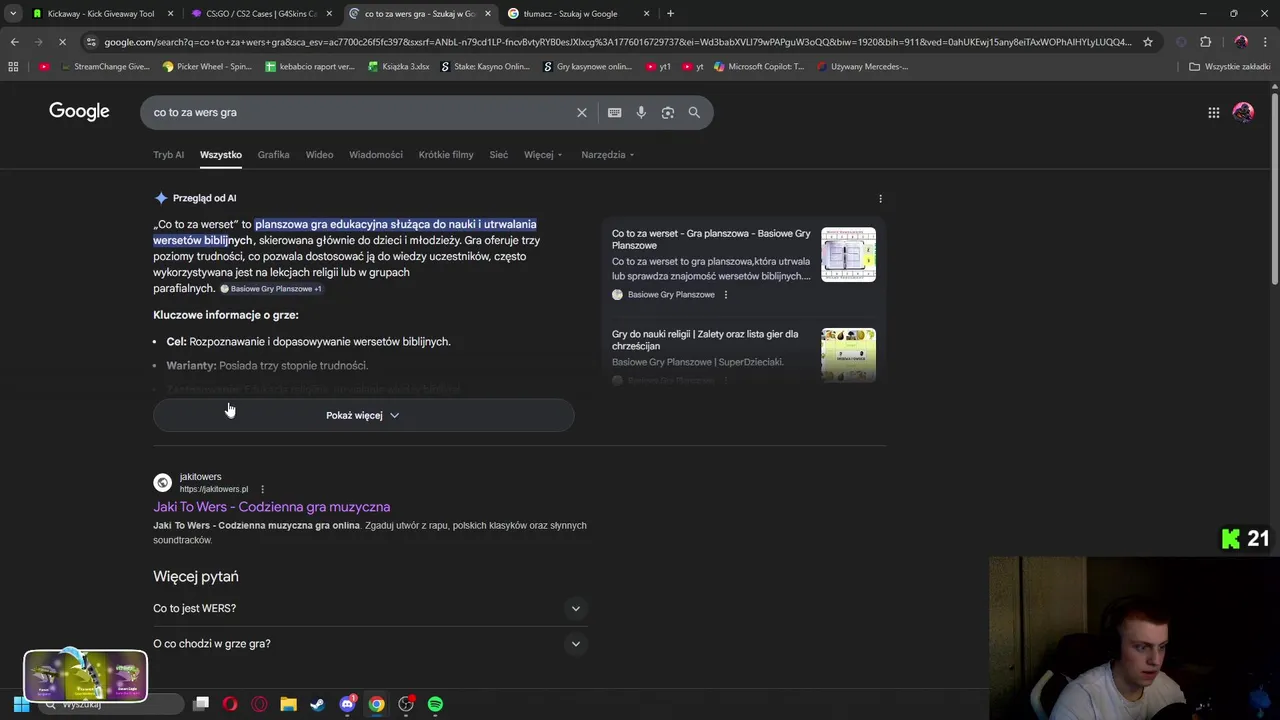Open Task View in the taskbar
Viewport: 1280px width, 720px height.
coord(201,704)
